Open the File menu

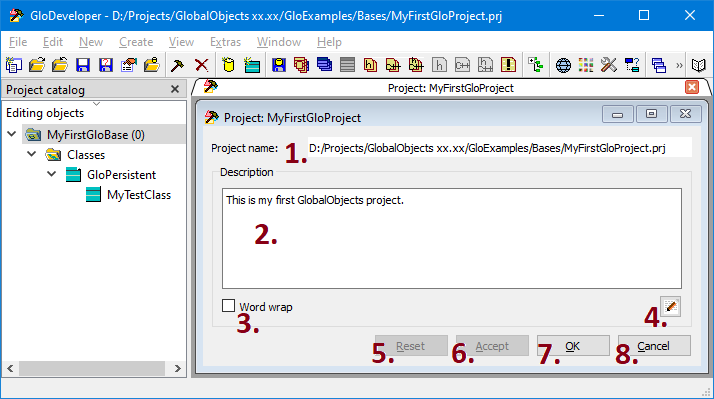point(18,42)
